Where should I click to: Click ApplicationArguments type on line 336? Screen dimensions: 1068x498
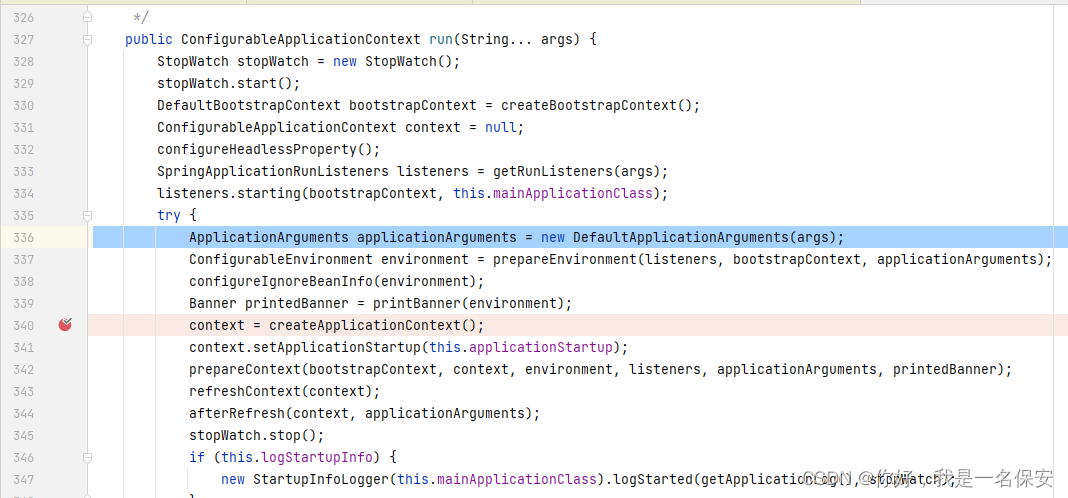tap(269, 237)
